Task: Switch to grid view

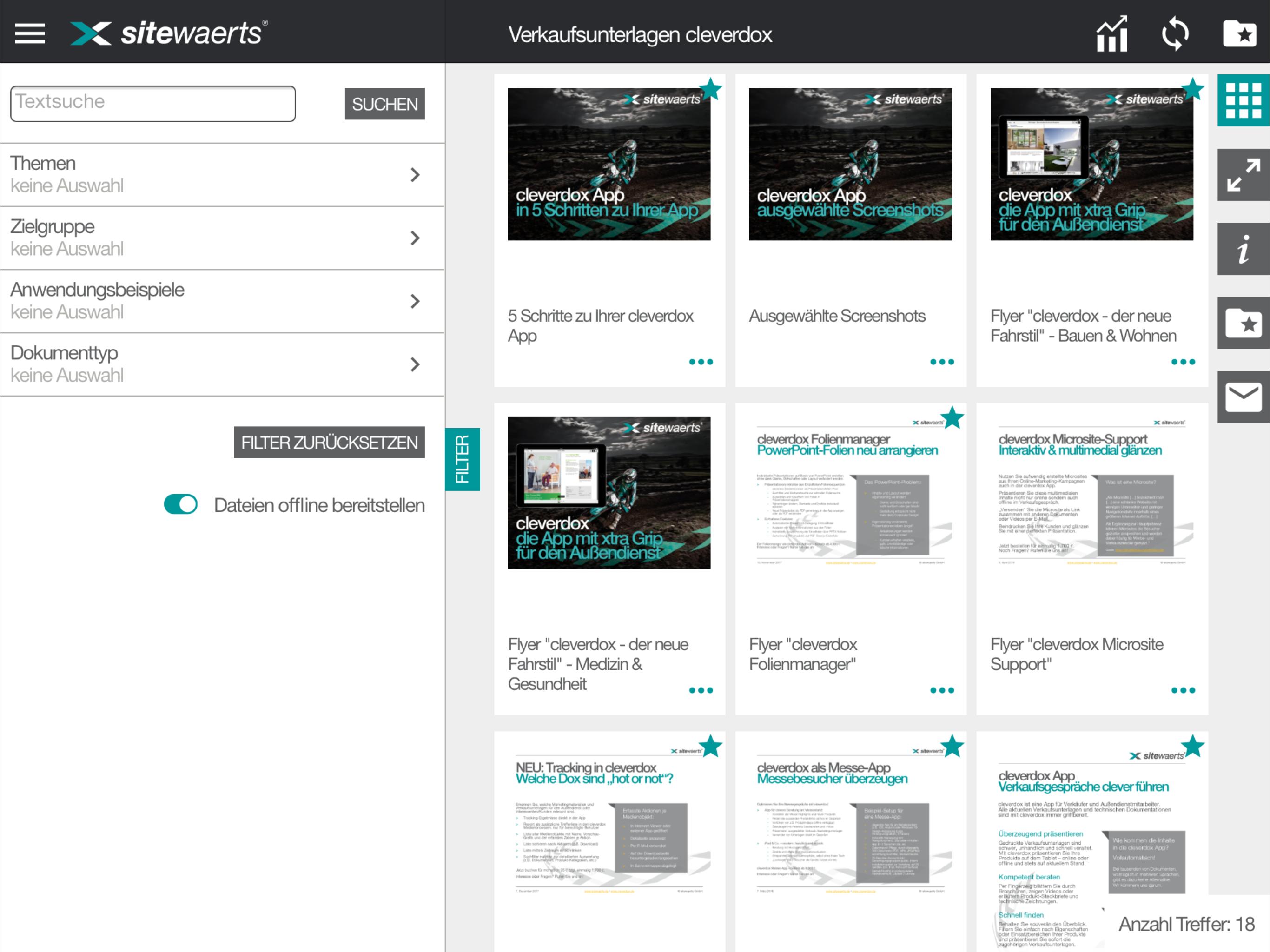Action: [x=1244, y=100]
